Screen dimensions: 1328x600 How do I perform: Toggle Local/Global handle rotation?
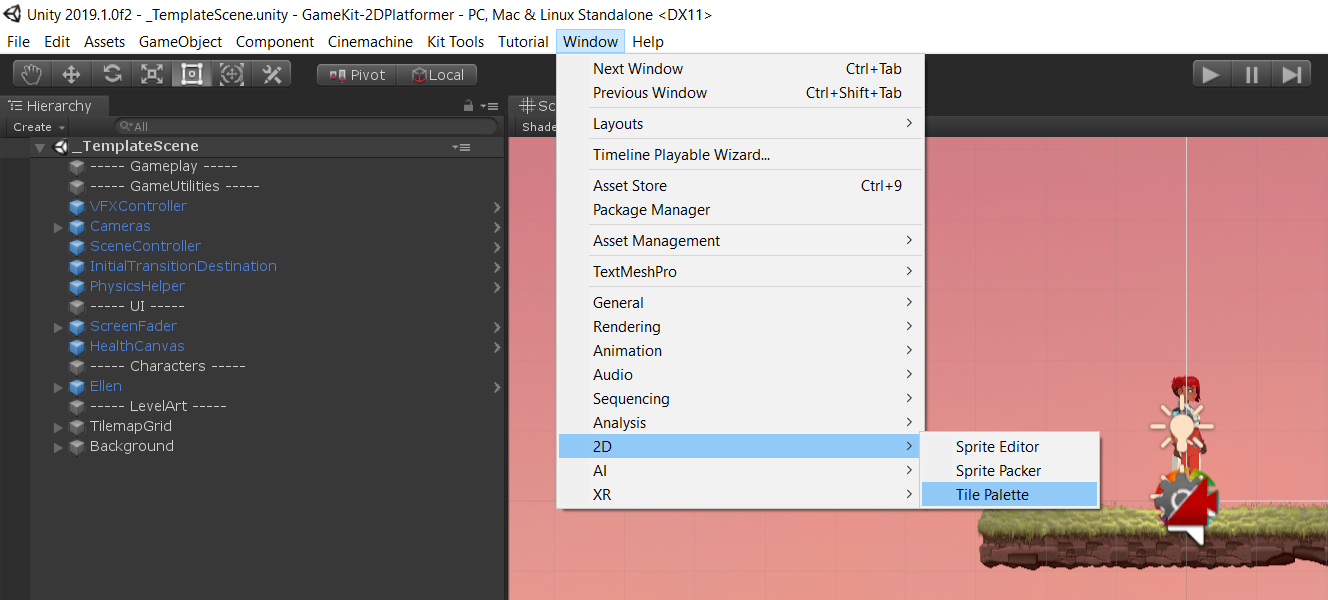437,75
